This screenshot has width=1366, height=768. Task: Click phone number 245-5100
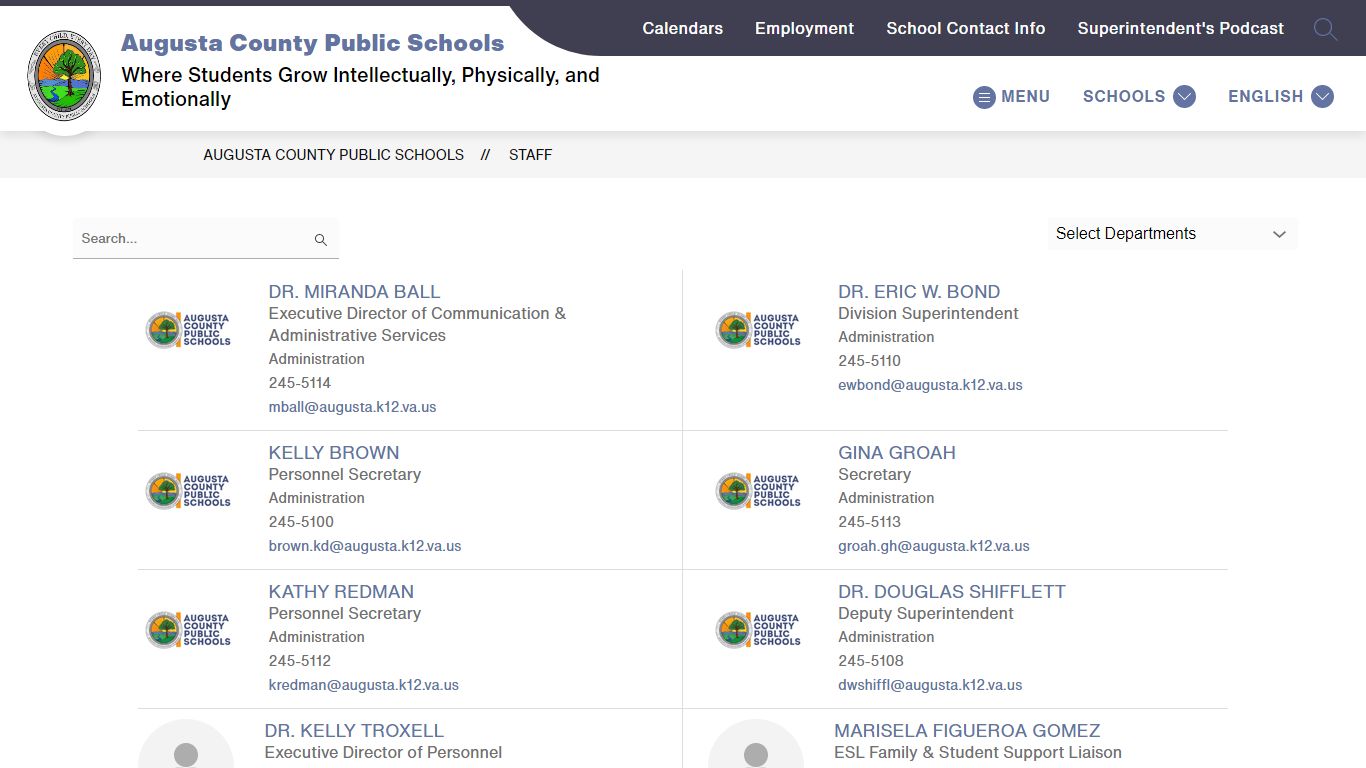coord(301,522)
